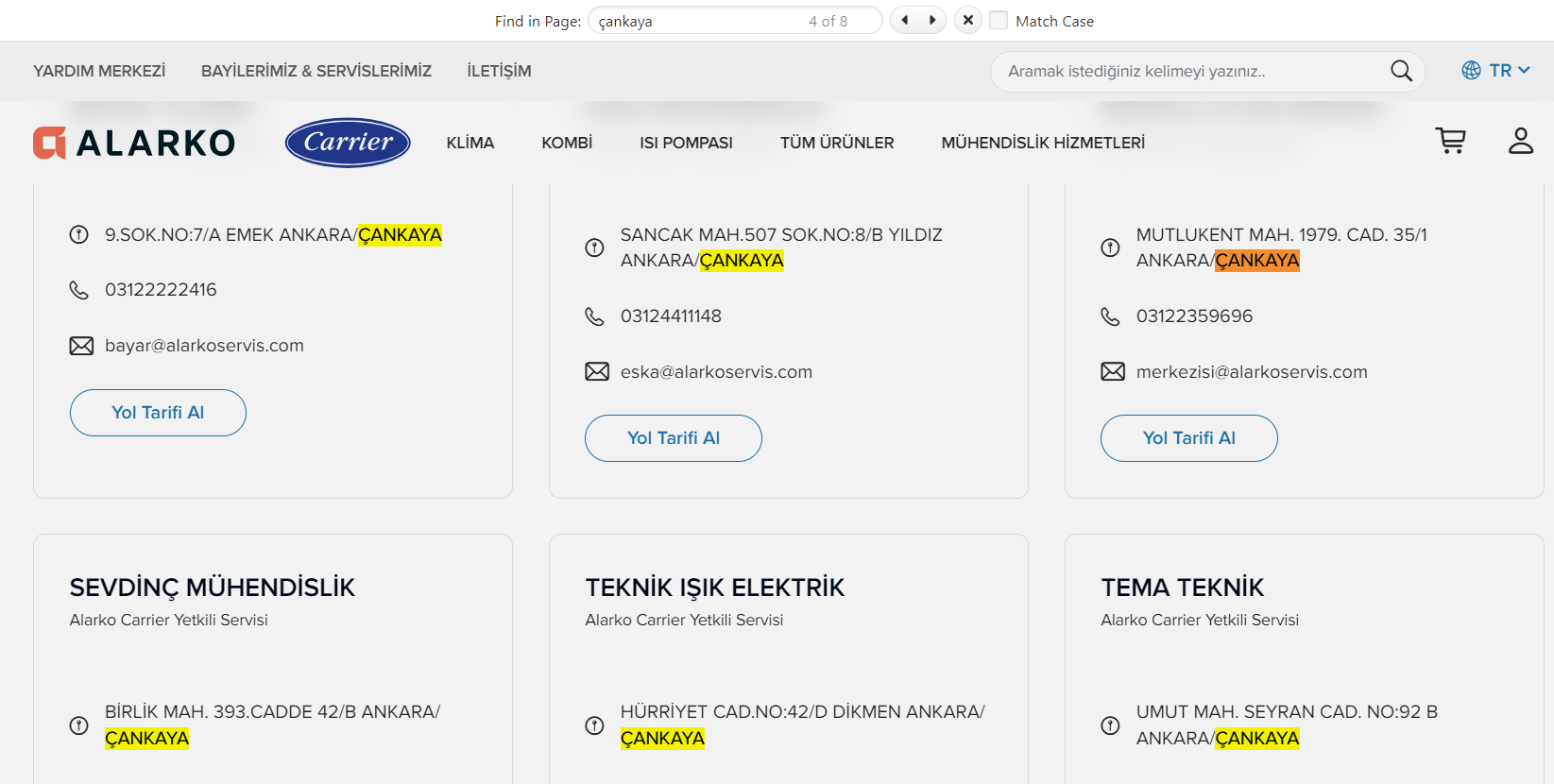Click email merkezisi@alarkoservis.com

tap(1252, 372)
